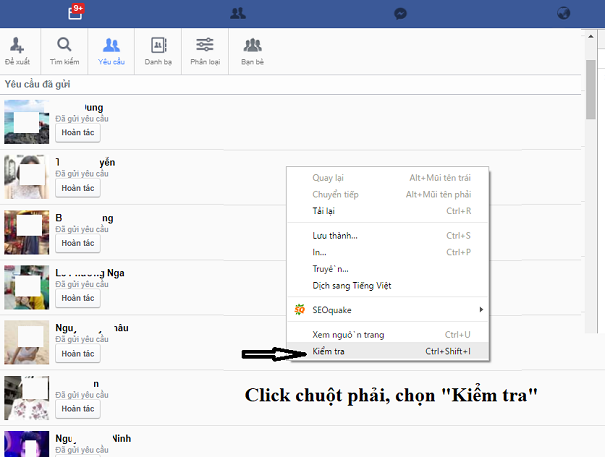Click the Yêu cầu đã gửi heading
This screenshot has width=605, height=457.
tap(37, 84)
